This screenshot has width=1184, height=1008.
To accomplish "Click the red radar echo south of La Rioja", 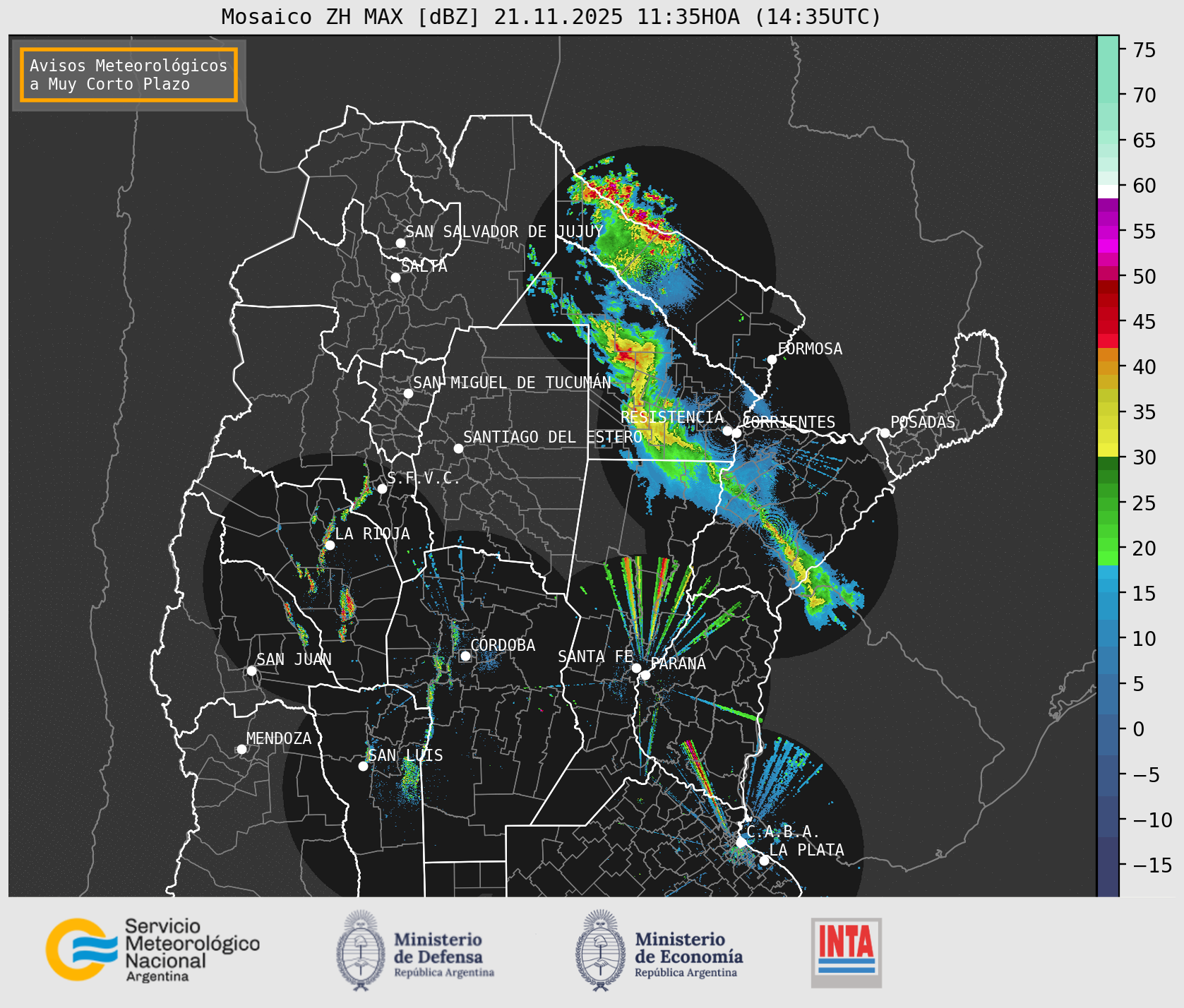I will (346, 606).
